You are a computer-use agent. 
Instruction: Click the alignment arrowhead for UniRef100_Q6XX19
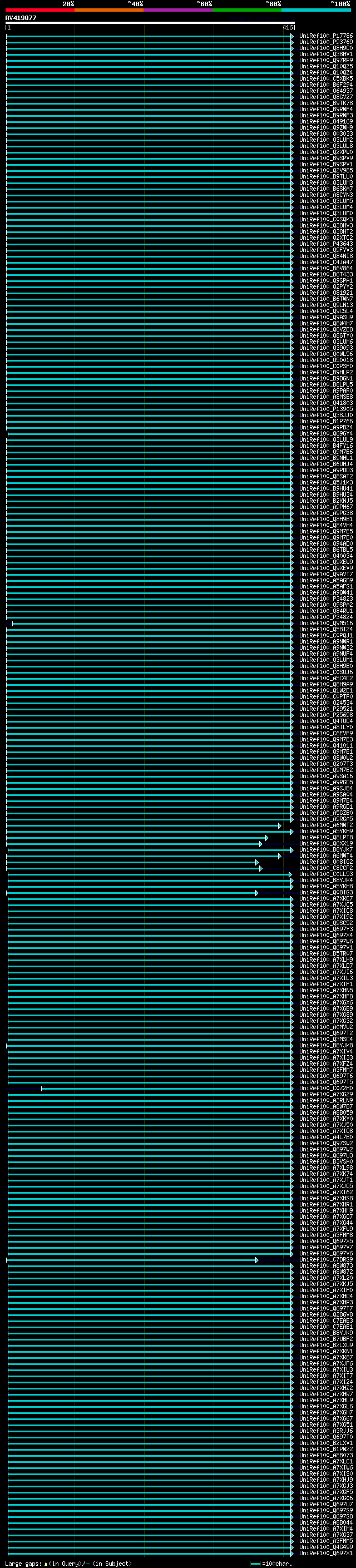pos(260,844)
